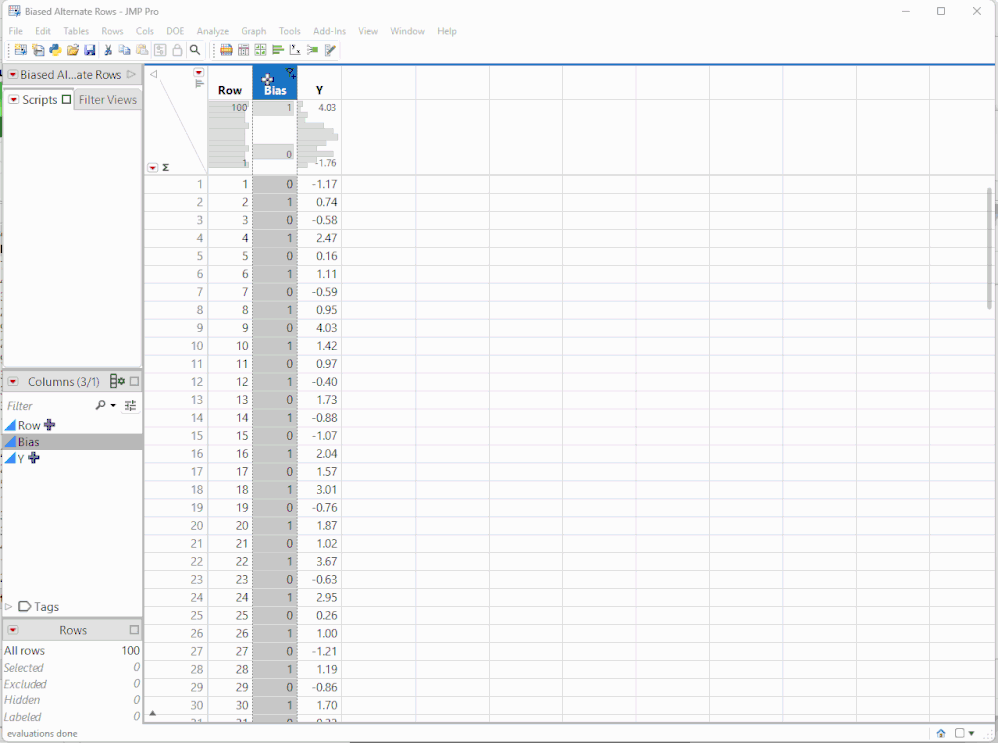
Task: Open the Graph menu
Action: click(x=253, y=31)
